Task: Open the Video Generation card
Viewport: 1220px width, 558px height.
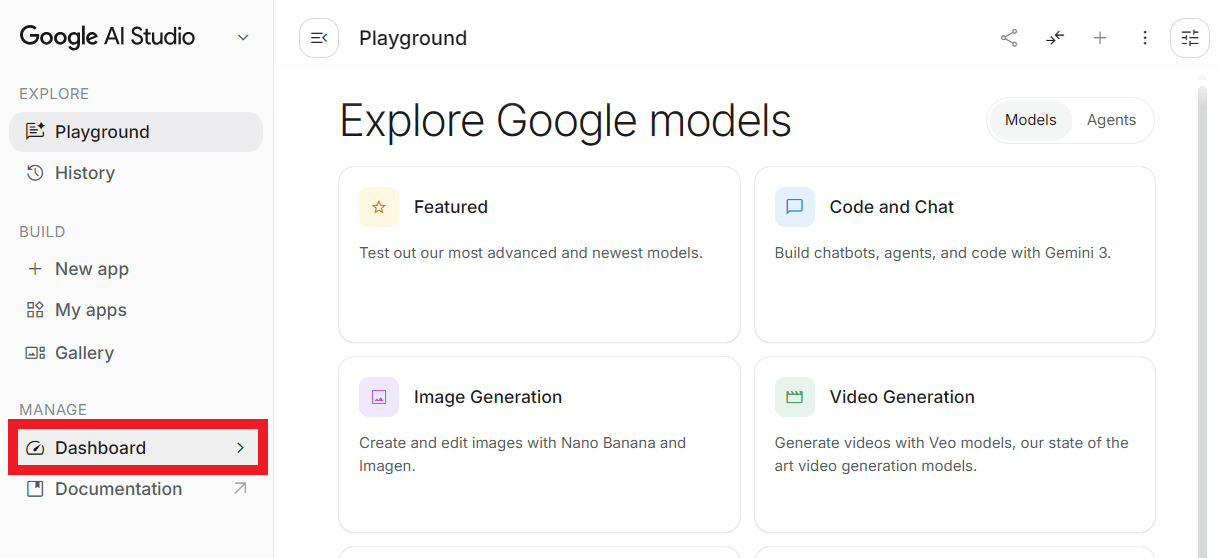Action: point(955,445)
